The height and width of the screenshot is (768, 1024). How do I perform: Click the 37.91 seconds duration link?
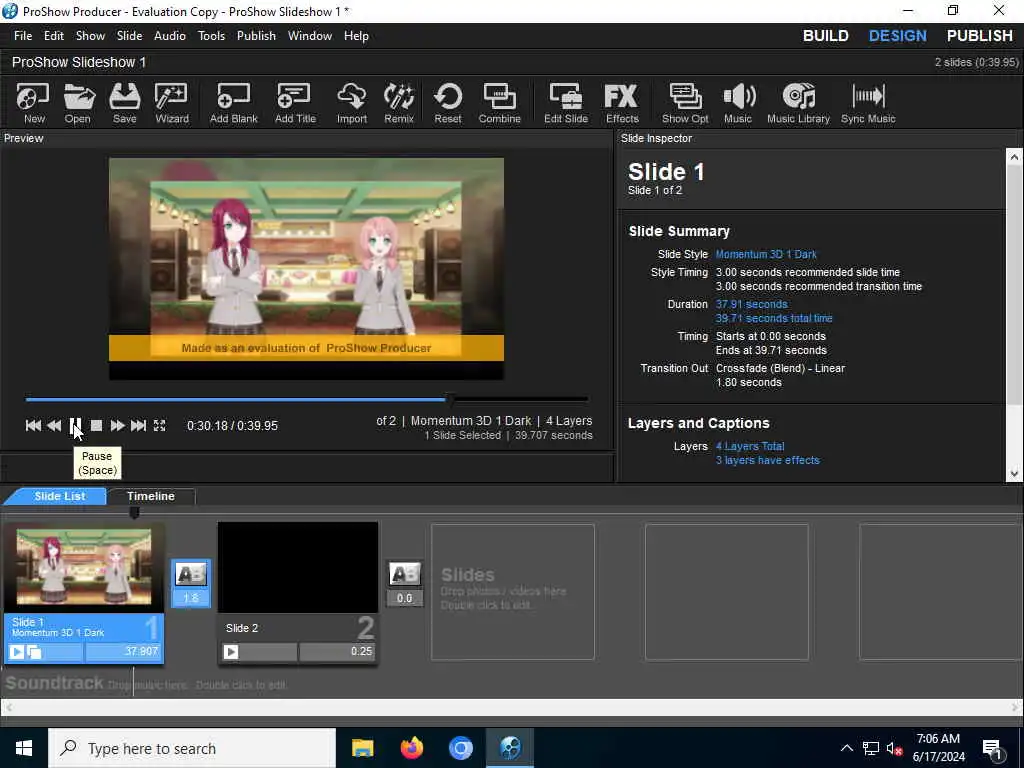pos(751,304)
